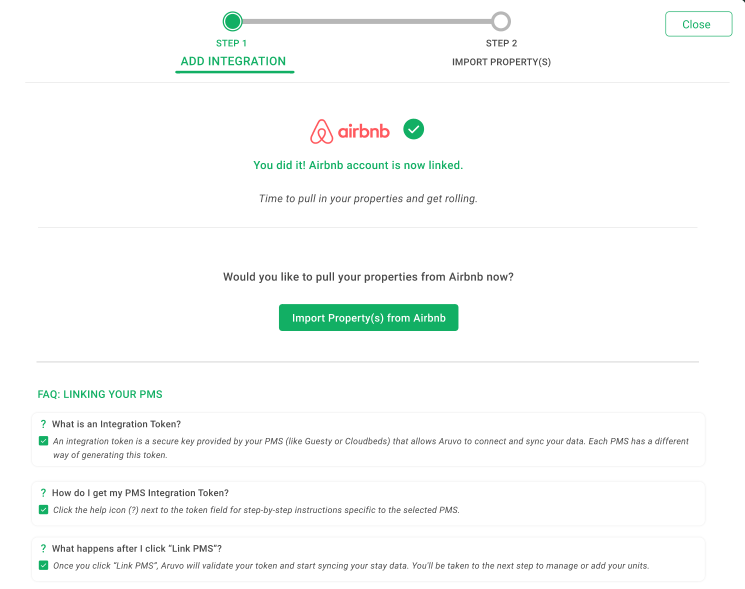The image size is (745, 589).
Task: Click the FAQ: Linking Your PMS heading
Action: click(100, 394)
